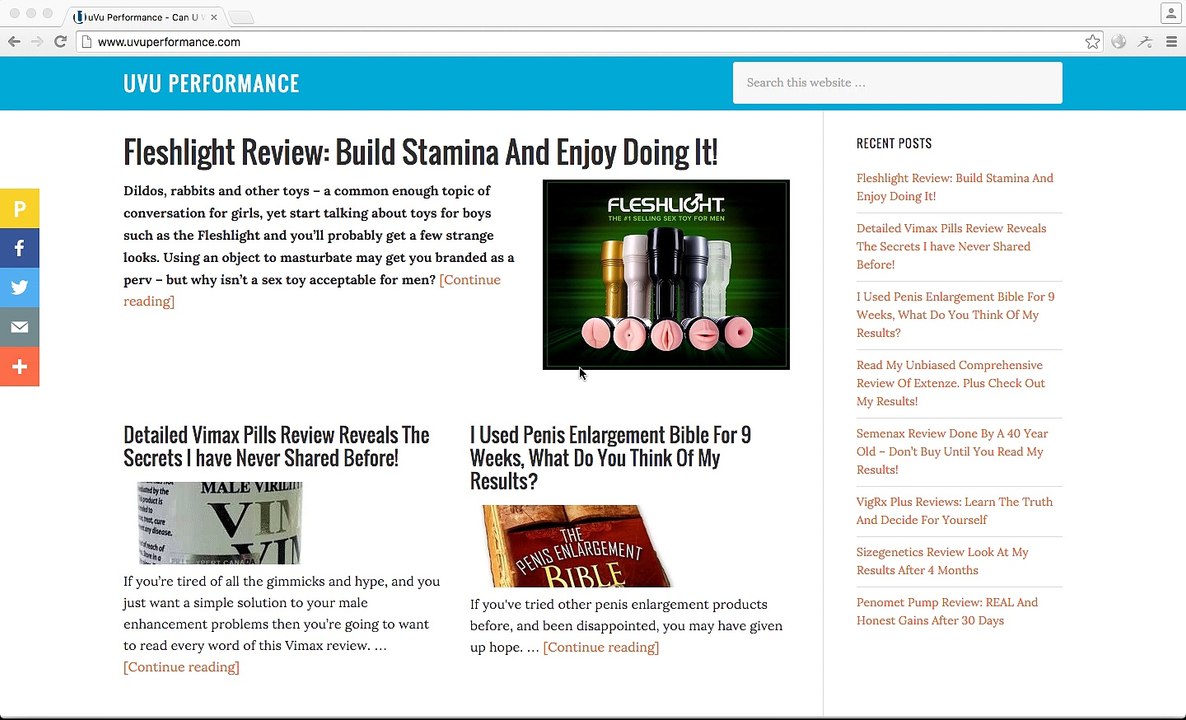1186x720 pixels.
Task: Click the RECENT POSTS heading
Action: [x=894, y=143]
